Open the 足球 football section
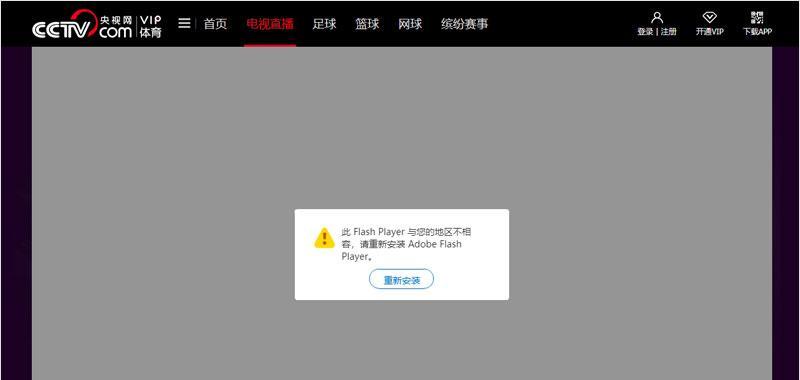The width and height of the screenshot is (800, 380). coord(324,24)
